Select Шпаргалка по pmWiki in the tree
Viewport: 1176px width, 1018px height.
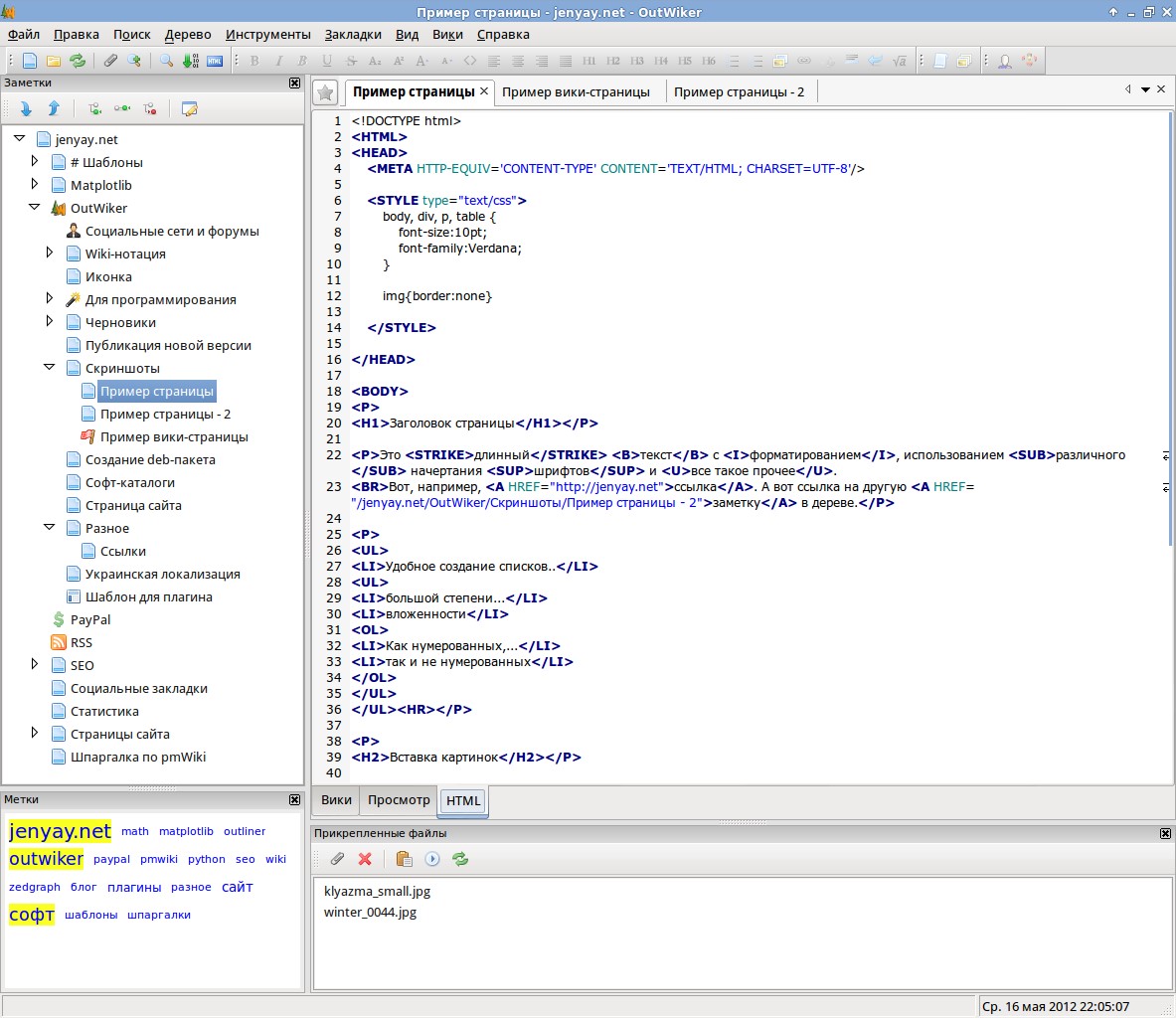point(138,757)
